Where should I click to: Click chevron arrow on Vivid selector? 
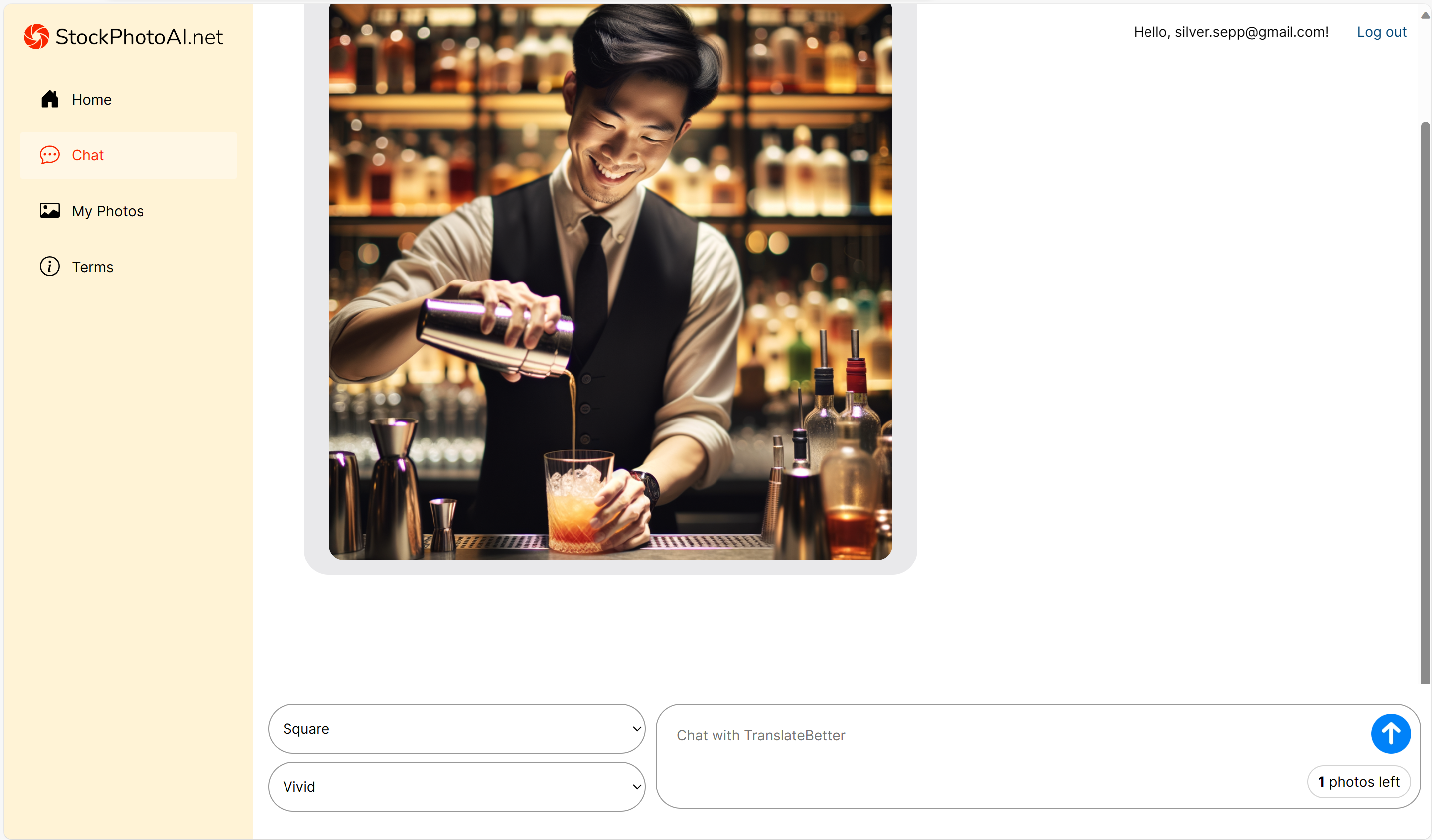point(636,786)
